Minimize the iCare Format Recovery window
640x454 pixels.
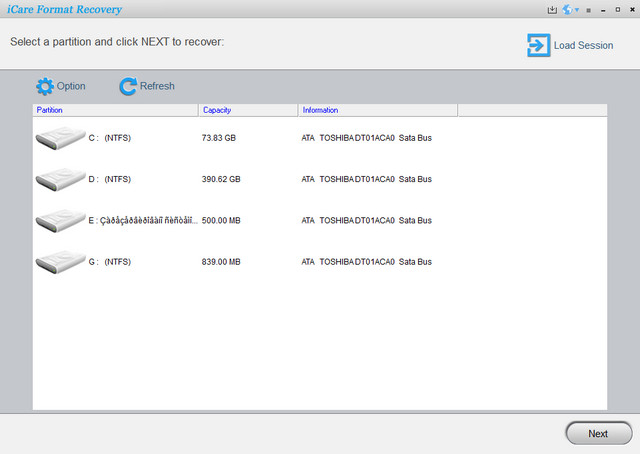[x=602, y=10]
